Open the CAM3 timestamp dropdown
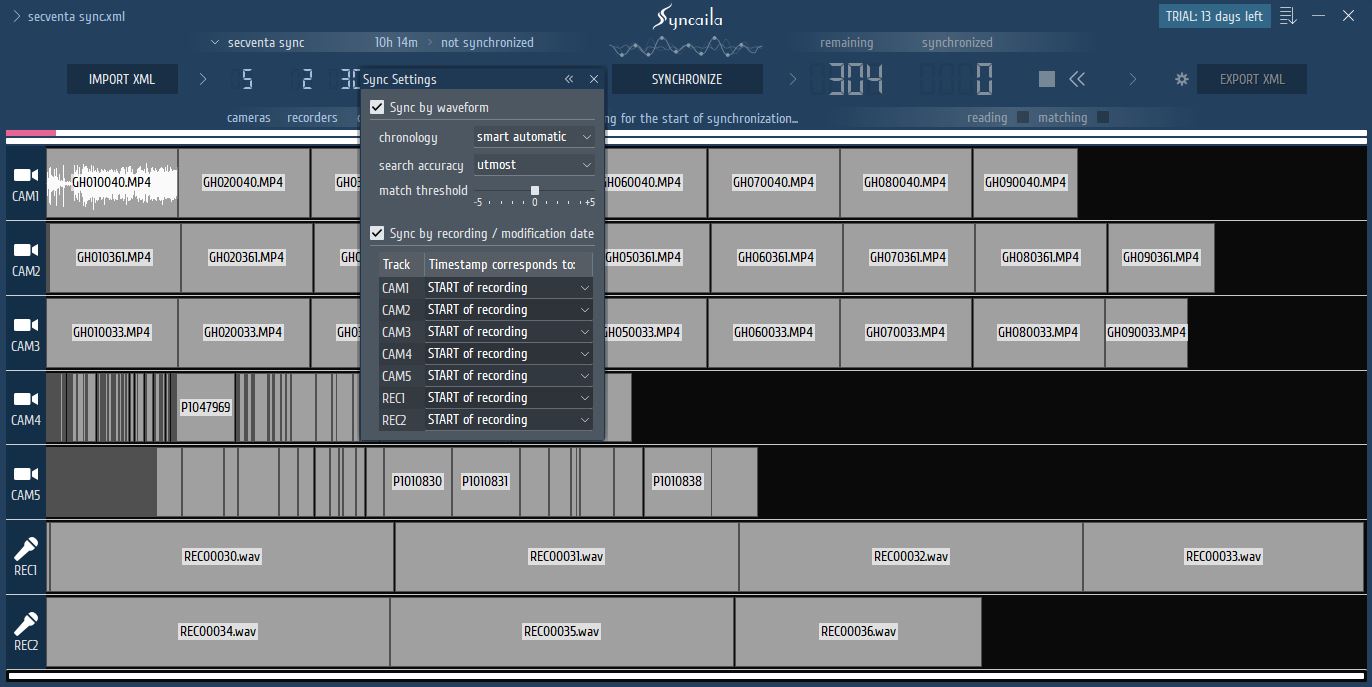1372x687 pixels. tap(509, 332)
